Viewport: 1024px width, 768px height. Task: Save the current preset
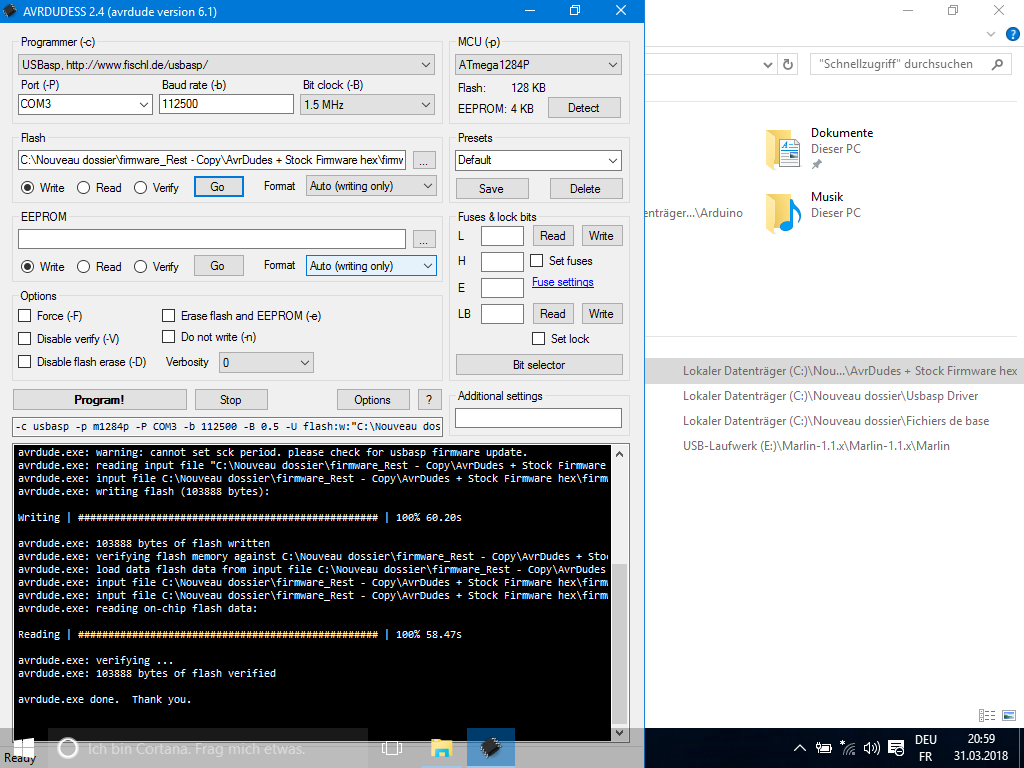point(492,189)
